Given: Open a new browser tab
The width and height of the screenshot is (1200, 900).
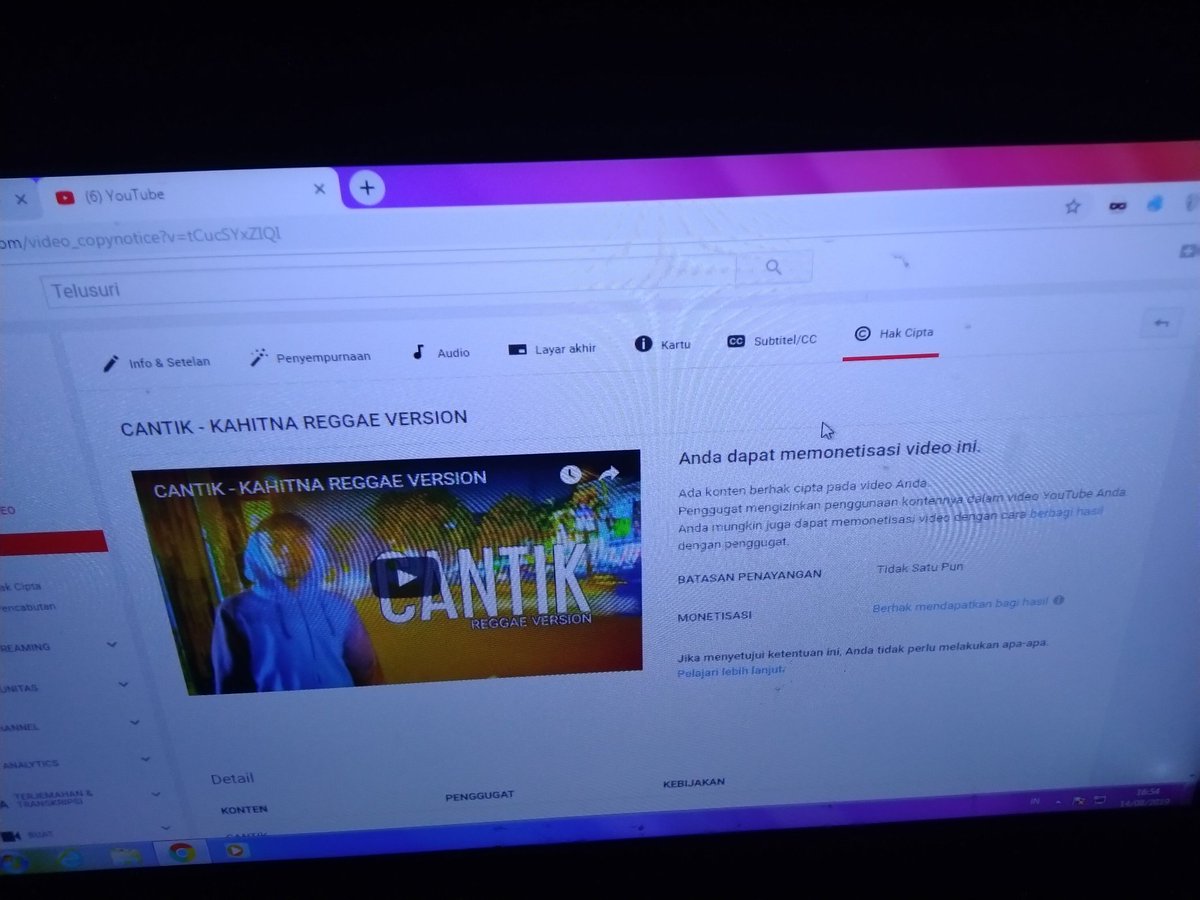Looking at the screenshot, I should coord(367,187).
